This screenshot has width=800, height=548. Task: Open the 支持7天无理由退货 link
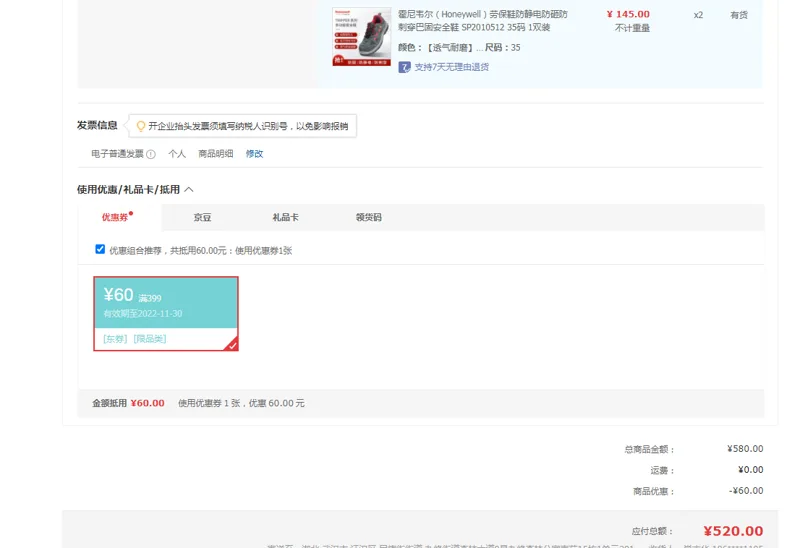(452, 67)
